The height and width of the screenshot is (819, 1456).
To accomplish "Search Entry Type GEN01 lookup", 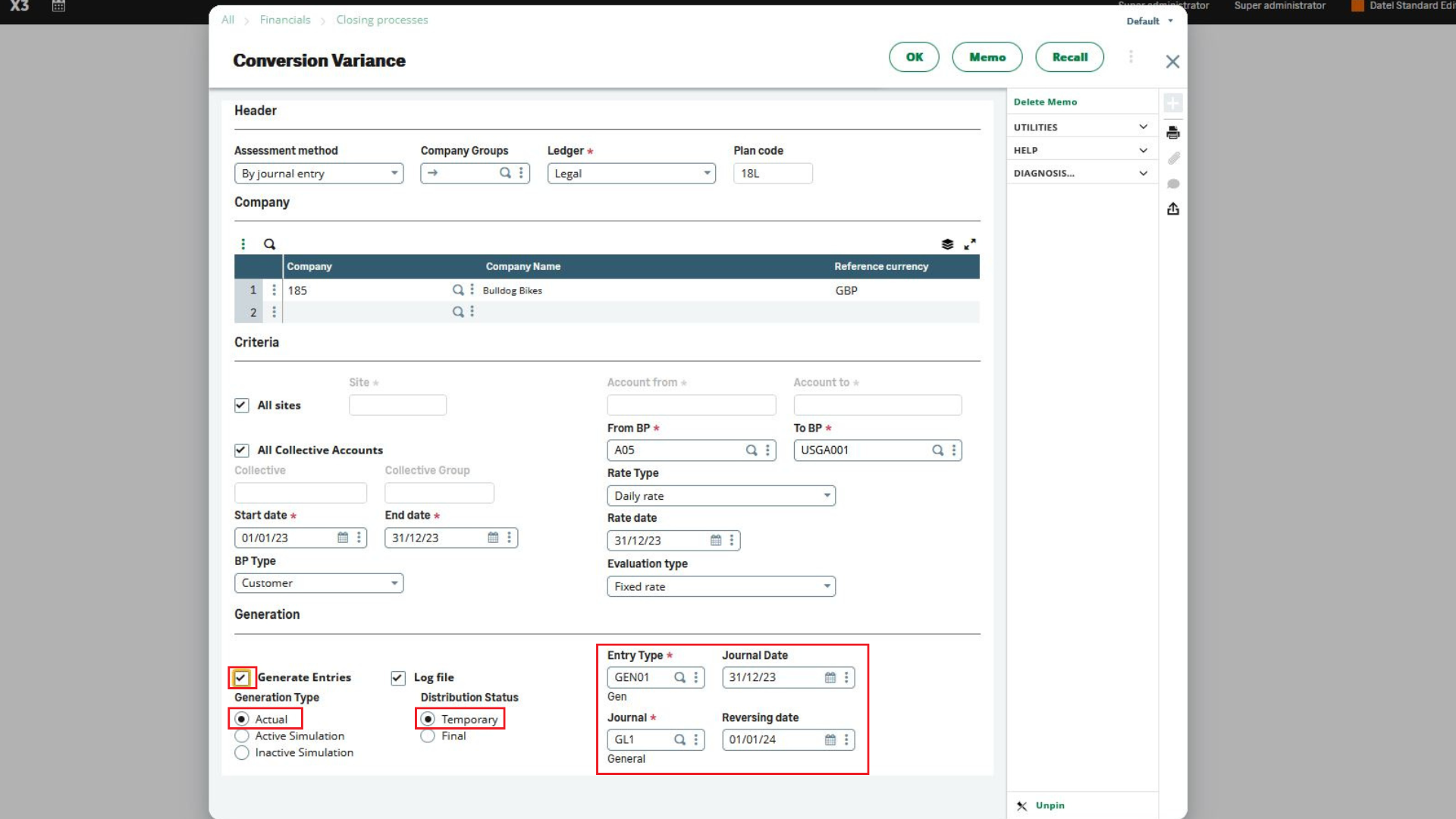I will pyautogui.click(x=679, y=677).
